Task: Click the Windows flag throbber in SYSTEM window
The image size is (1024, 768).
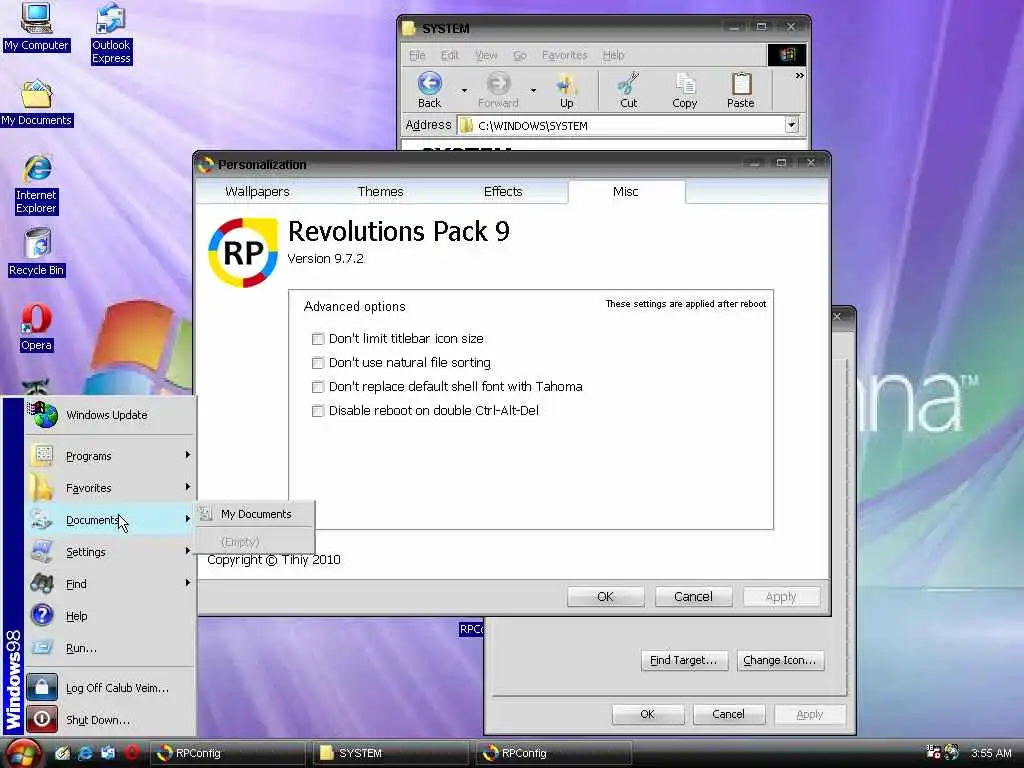Action: [786, 55]
